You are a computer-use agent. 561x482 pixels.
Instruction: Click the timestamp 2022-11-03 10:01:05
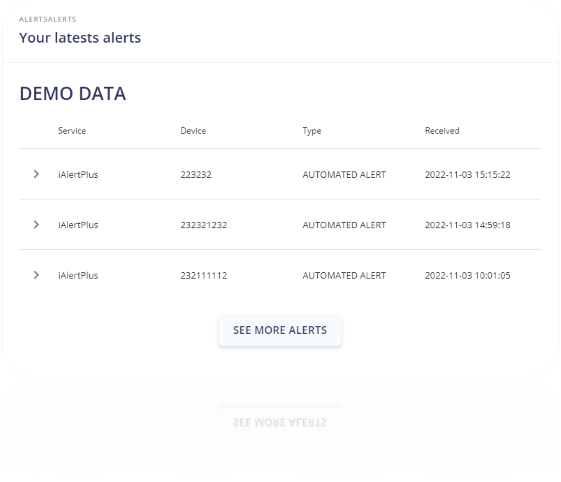468,276
